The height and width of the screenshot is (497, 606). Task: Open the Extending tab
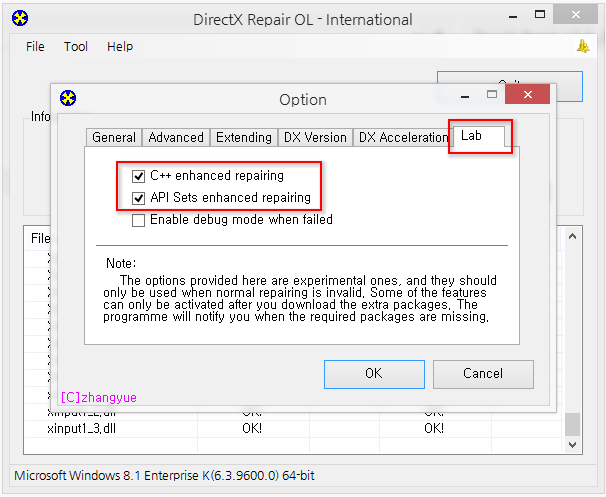click(x=244, y=138)
